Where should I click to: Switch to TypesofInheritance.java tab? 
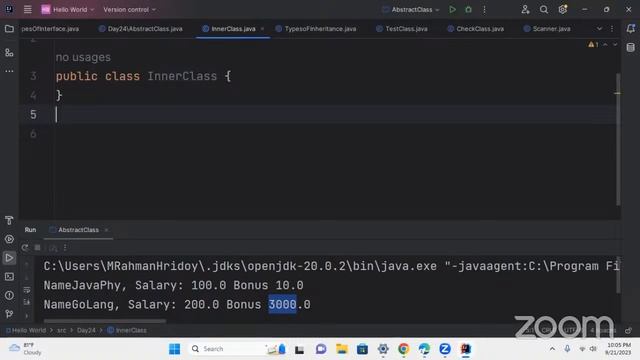point(316,29)
